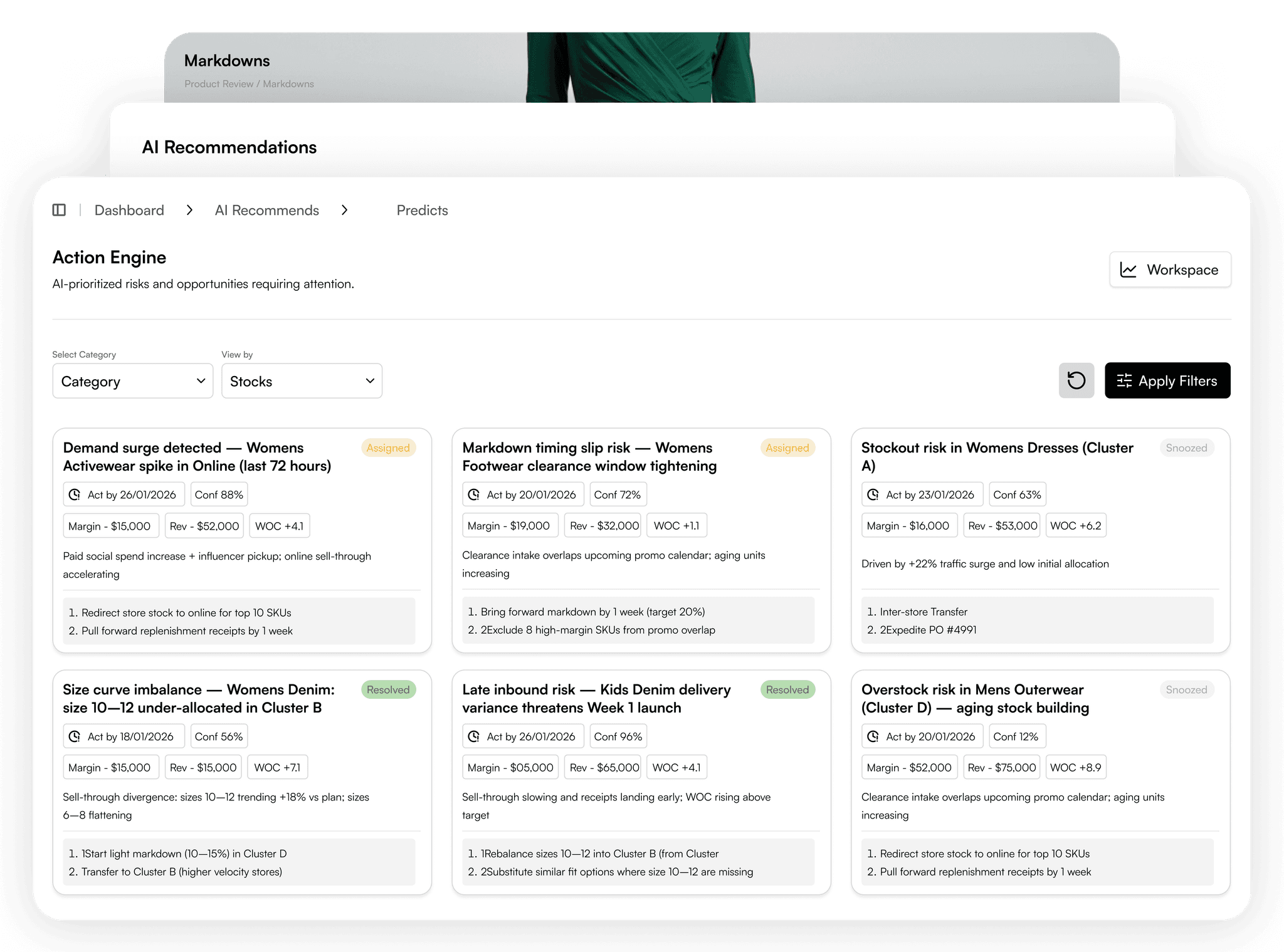Click Assigned badge on Demand surge card
Viewport: 1284px width, 952px height.
(x=388, y=448)
